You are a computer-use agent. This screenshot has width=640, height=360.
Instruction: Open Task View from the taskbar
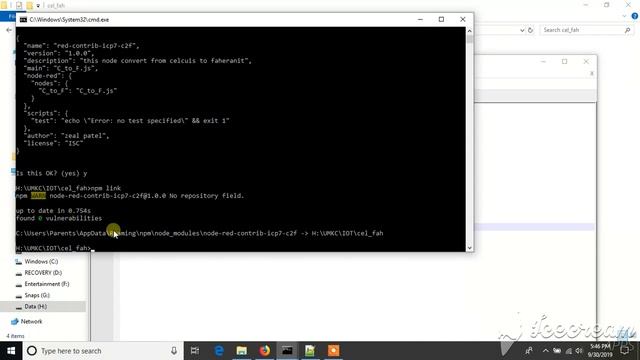pyautogui.click(x=195, y=351)
